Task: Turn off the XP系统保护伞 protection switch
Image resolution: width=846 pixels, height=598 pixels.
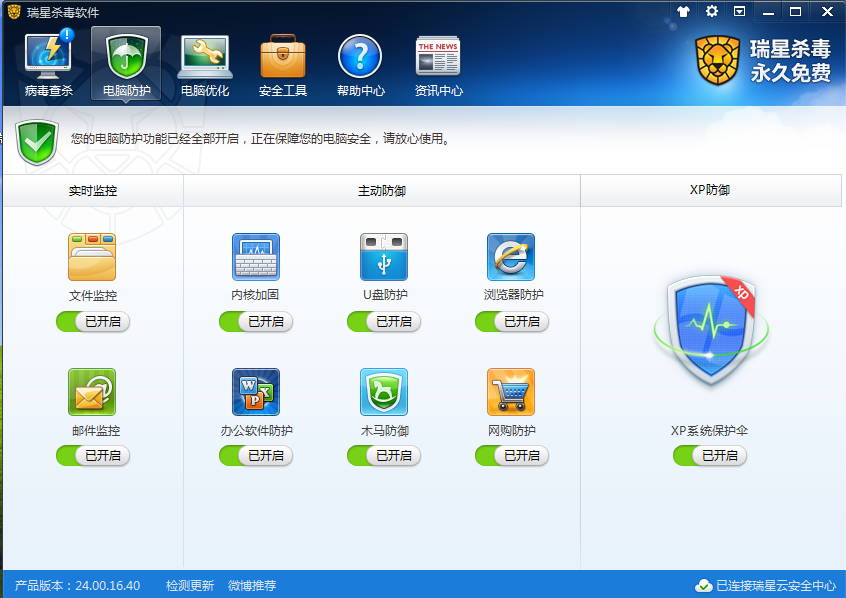Action: tap(710, 455)
